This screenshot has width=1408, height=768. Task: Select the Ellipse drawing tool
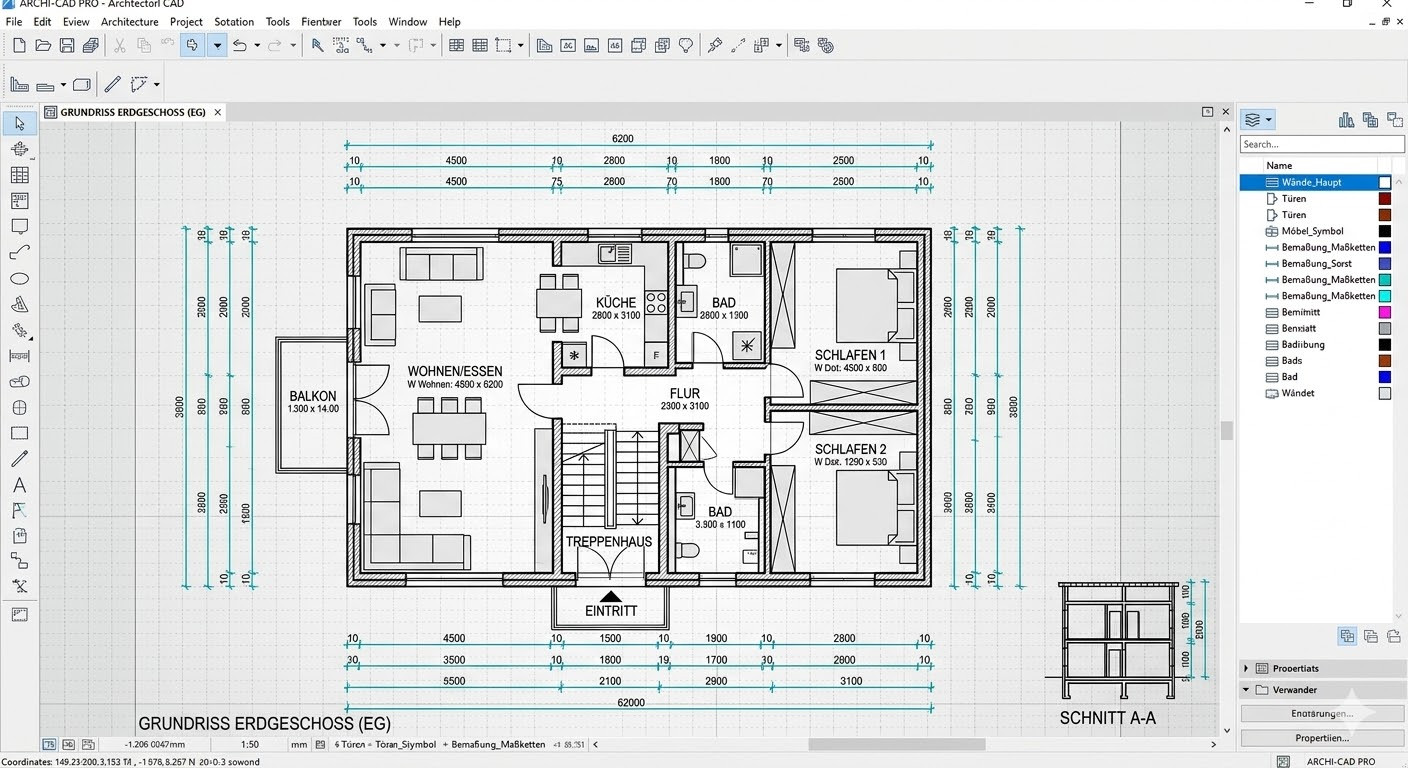pos(18,277)
